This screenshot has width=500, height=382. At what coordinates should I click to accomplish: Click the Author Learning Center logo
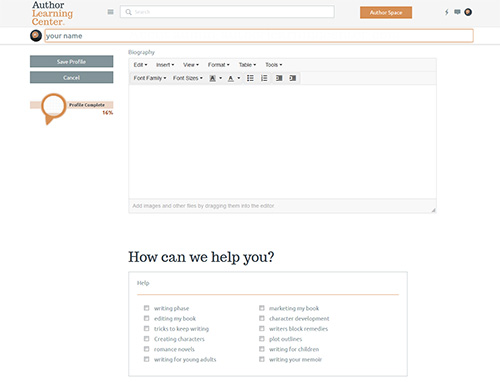tap(52, 13)
